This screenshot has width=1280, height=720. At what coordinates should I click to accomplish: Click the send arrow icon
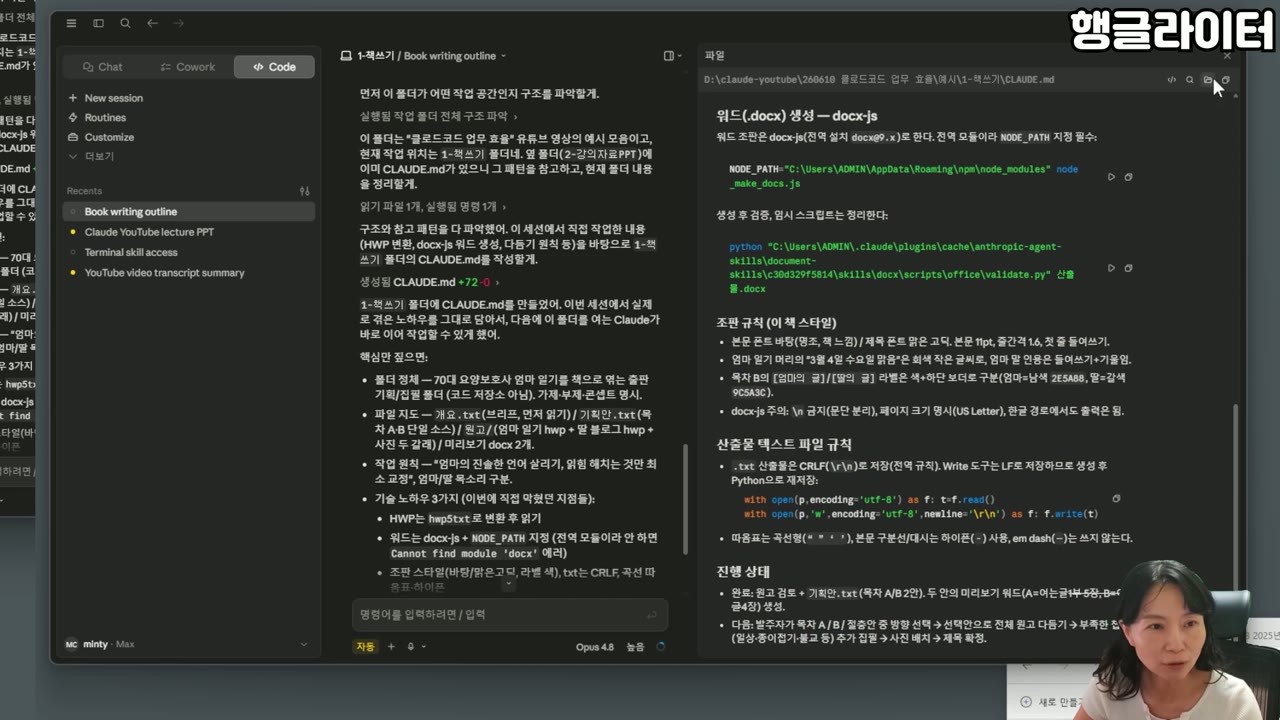652,615
